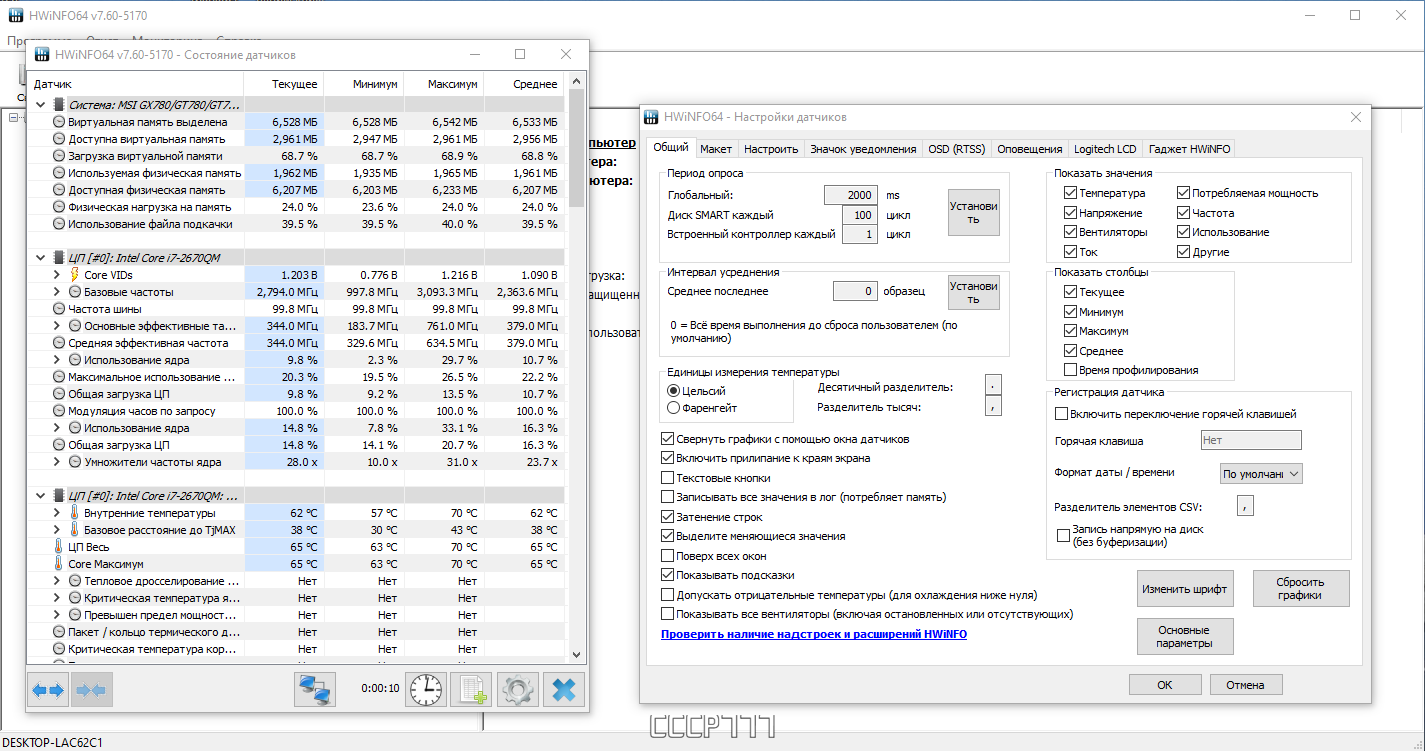
Task: Click the Максимум column header
Action: pyautogui.click(x=443, y=84)
